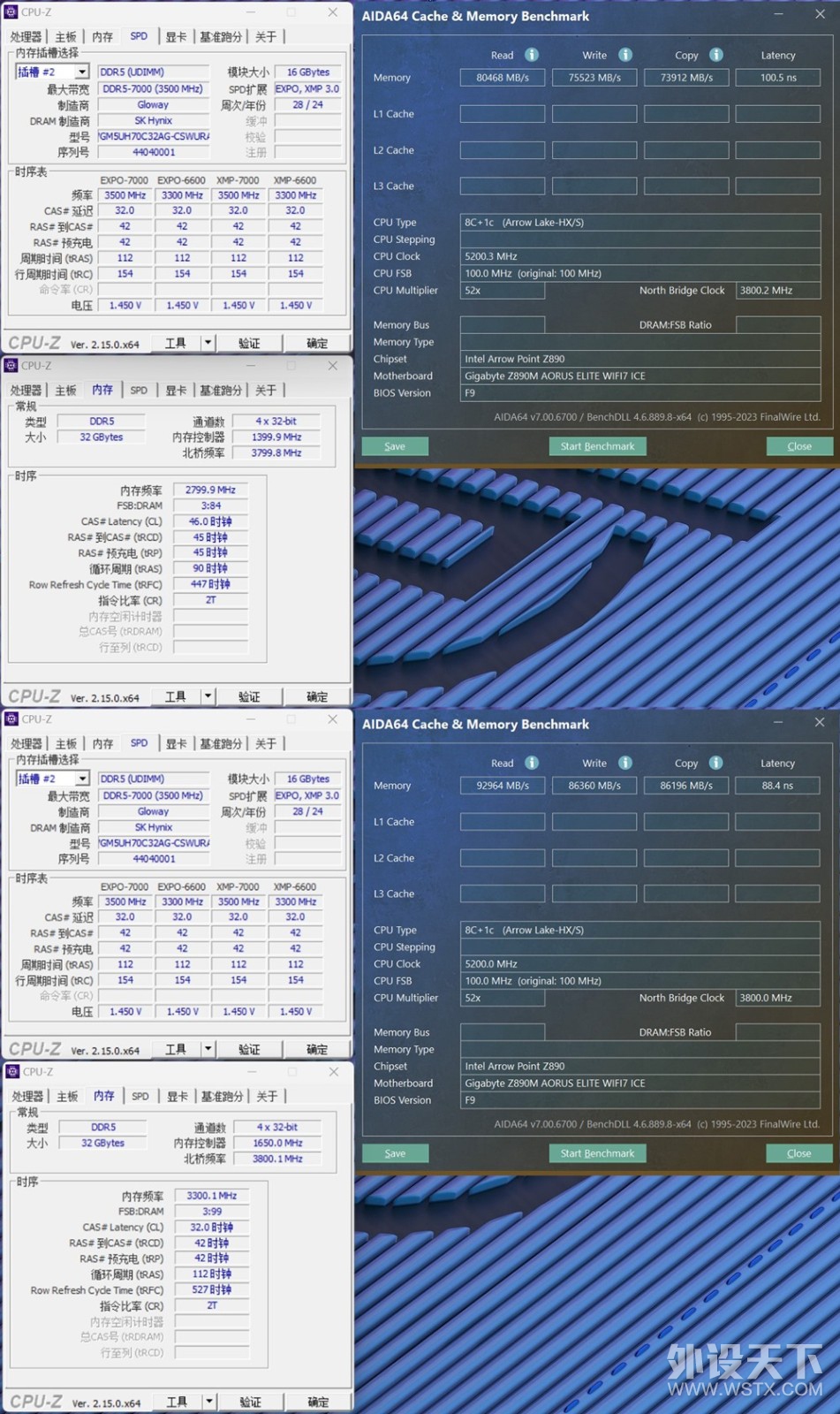Expand 工具 dropdown arrow in the 3300.1 MHz CPU-Z window
The height and width of the screenshot is (1414, 840).
click(x=209, y=1402)
